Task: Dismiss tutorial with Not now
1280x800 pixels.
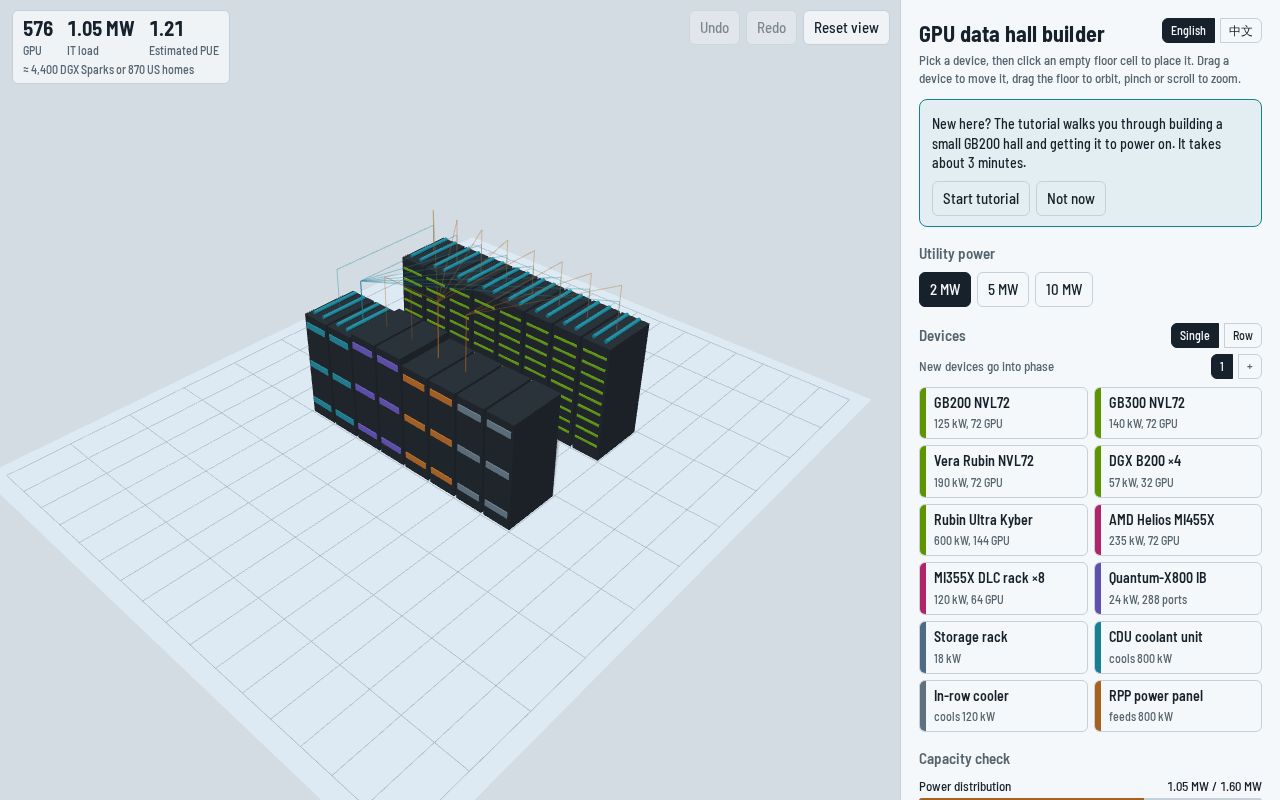Action: (1071, 198)
